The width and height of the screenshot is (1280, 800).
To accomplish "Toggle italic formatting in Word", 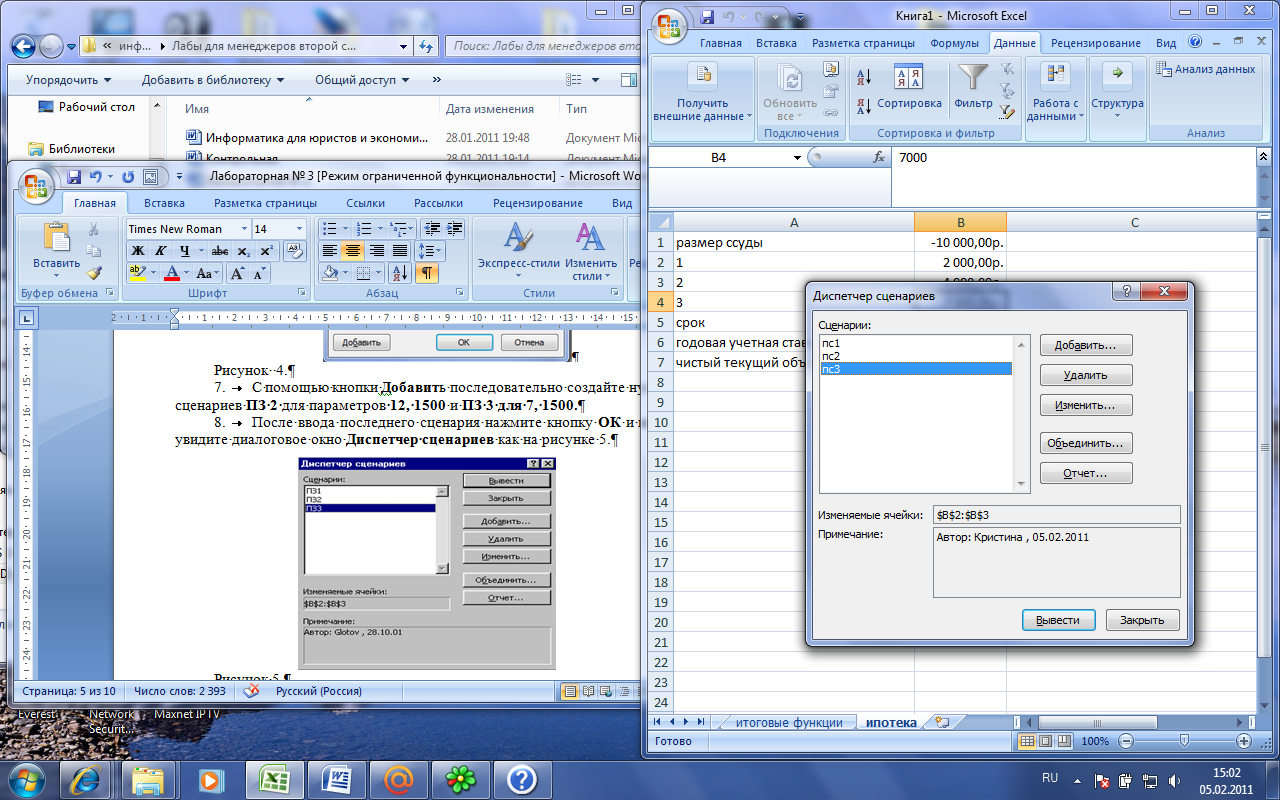I will point(161,251).
